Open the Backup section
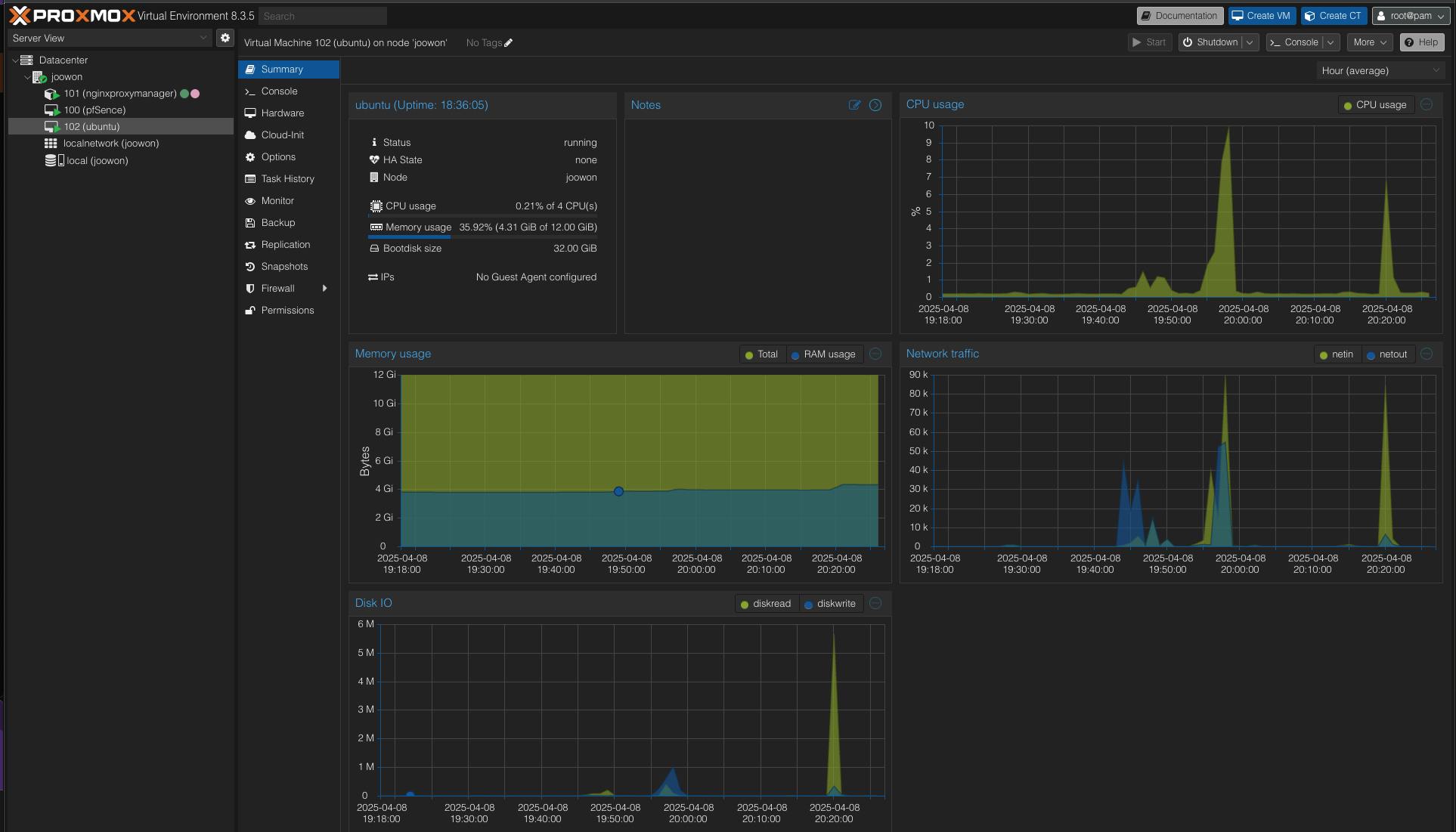1456x832 pixels. (277, 223)
